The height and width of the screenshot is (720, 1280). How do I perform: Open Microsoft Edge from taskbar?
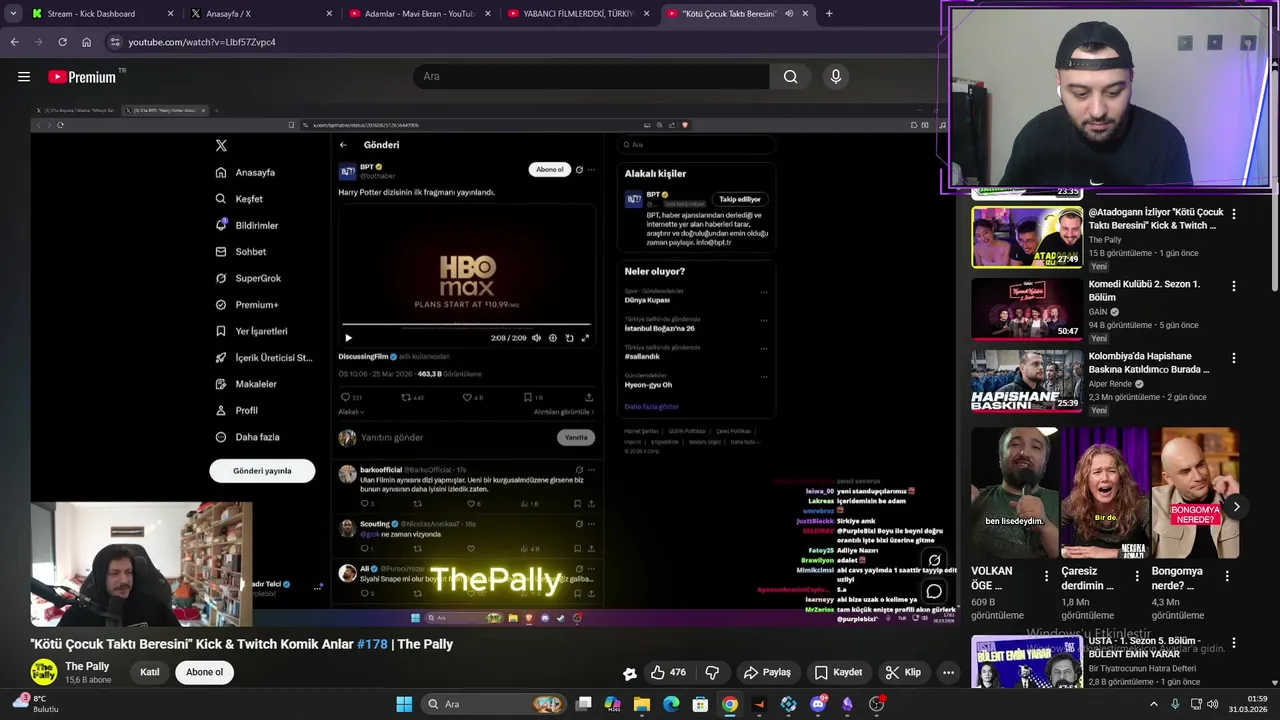[671, 704]
